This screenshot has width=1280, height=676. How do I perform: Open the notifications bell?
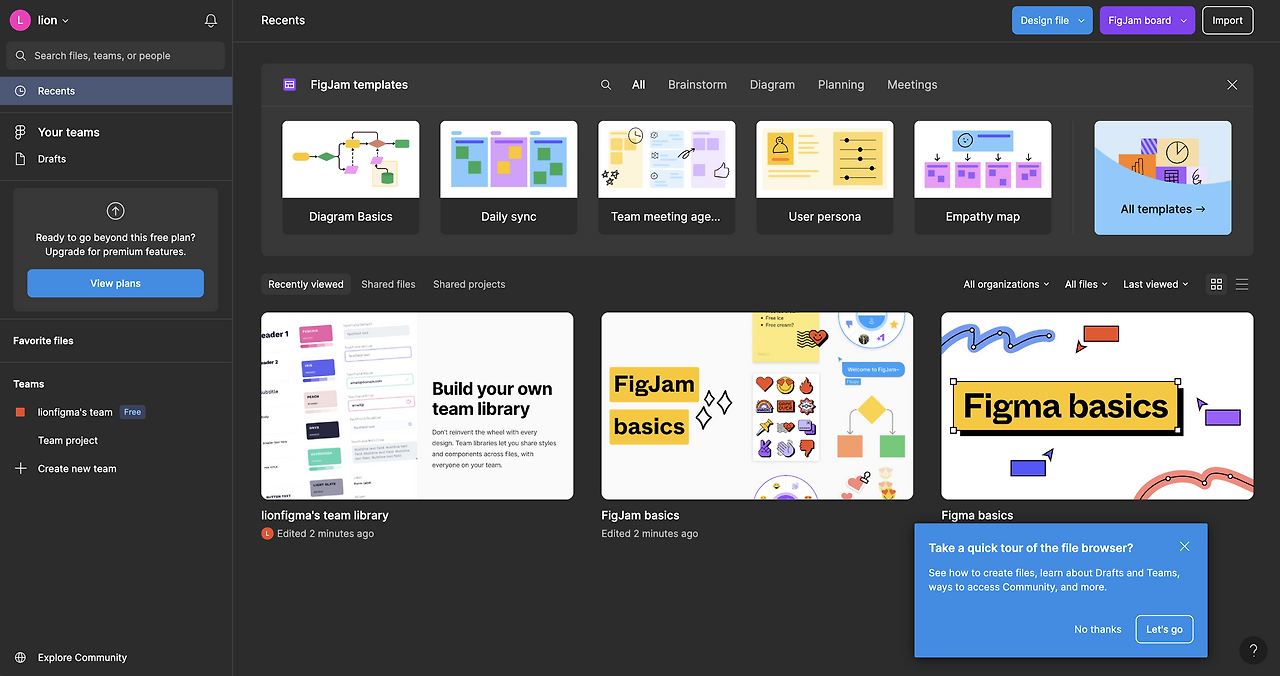click(210, 20)
